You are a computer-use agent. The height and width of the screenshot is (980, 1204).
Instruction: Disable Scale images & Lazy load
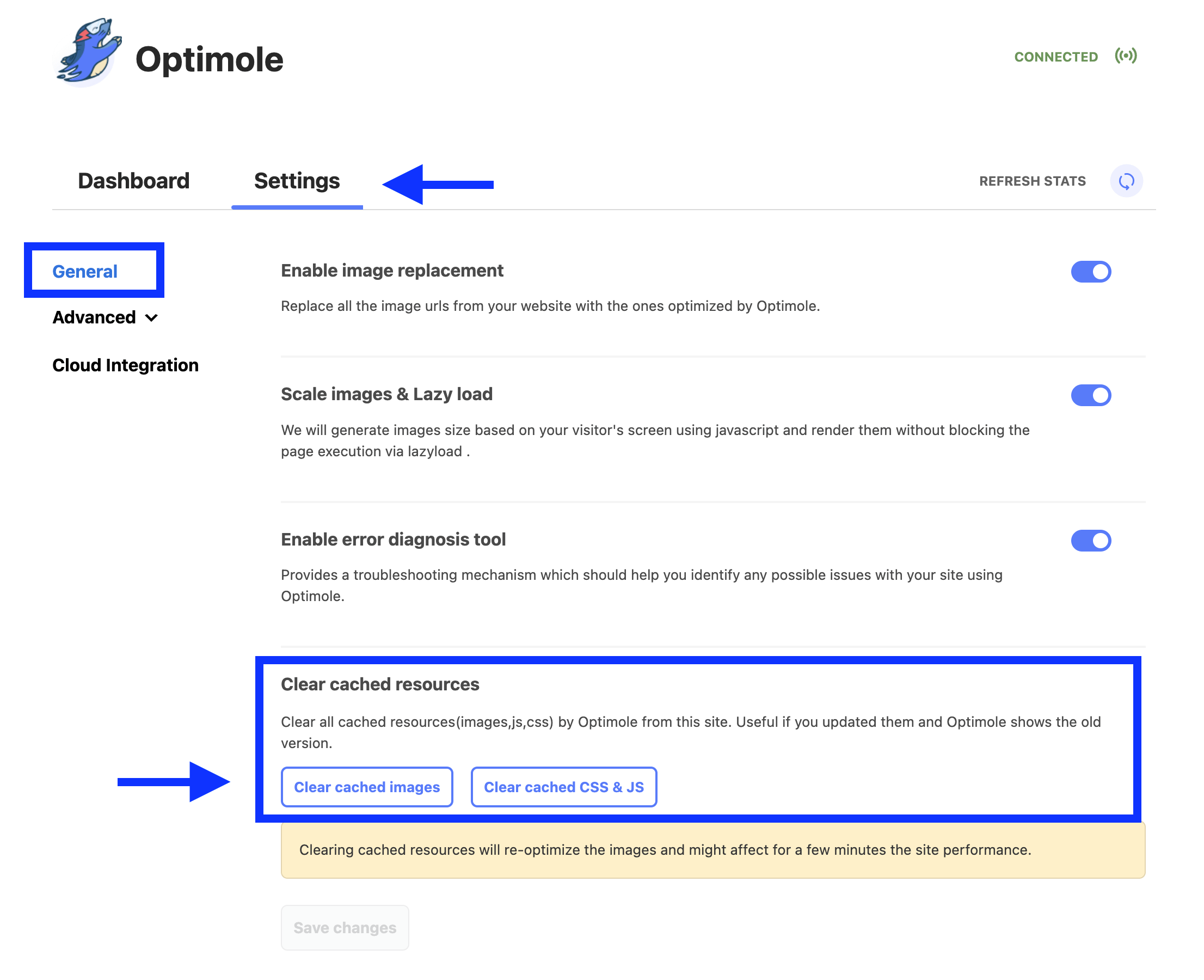tap(1090, 395)
